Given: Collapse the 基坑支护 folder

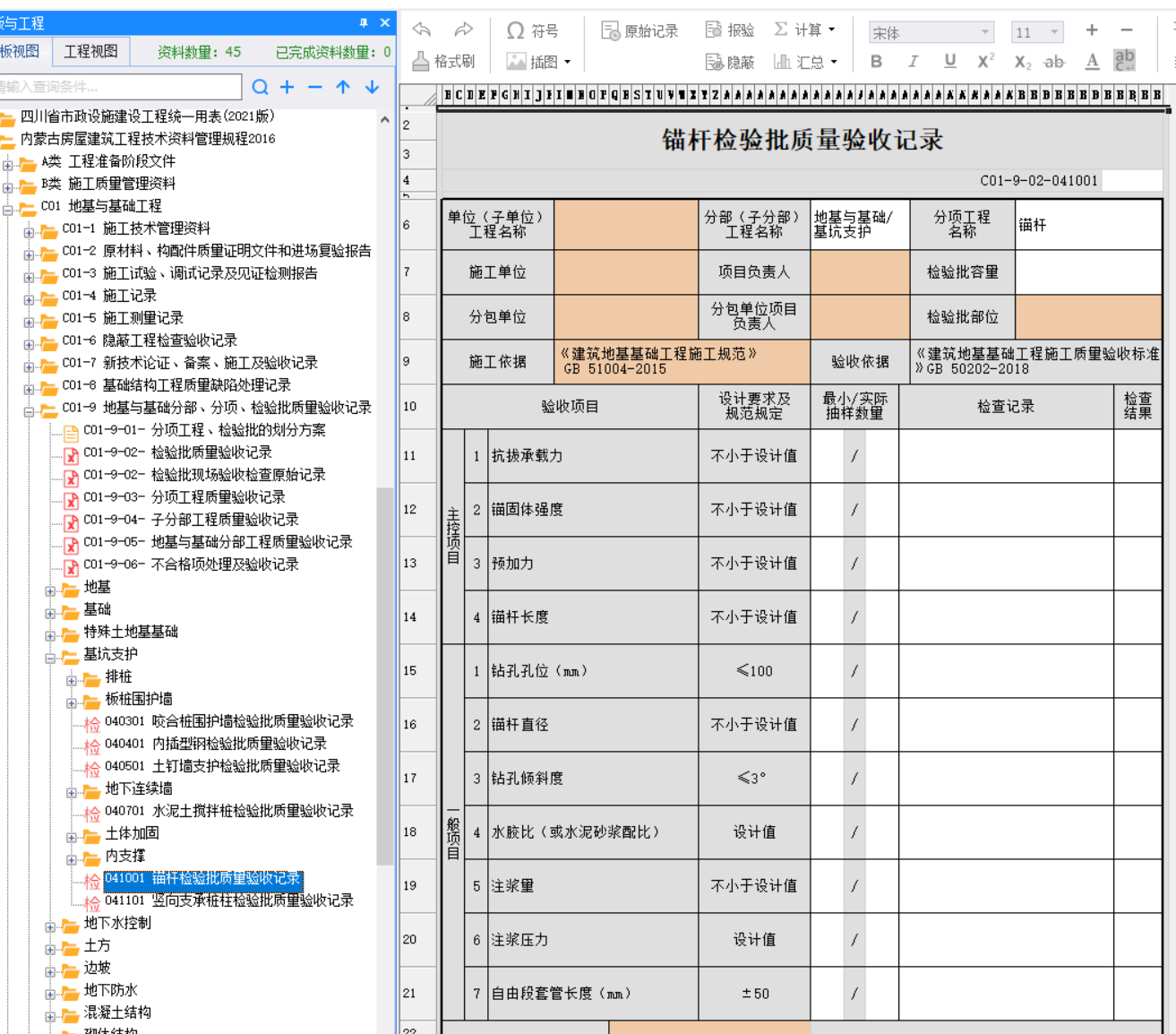Looking at the screenshot, I should (51, 658).
